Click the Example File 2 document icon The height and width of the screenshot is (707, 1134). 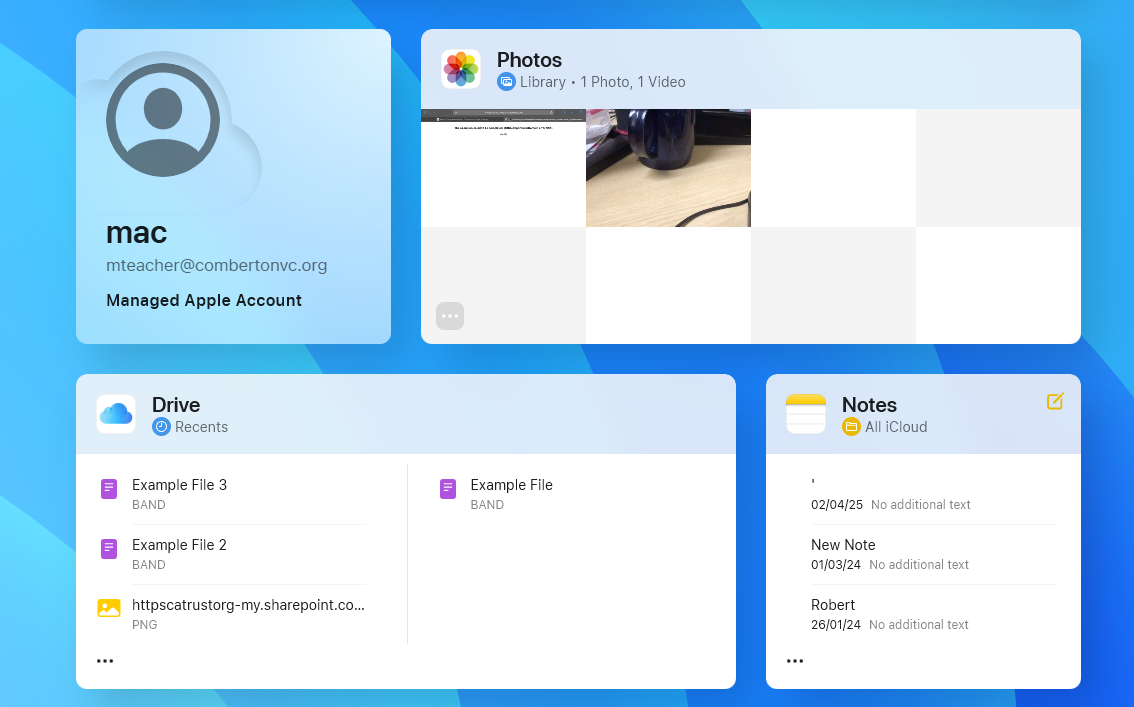tap(108, 549)
